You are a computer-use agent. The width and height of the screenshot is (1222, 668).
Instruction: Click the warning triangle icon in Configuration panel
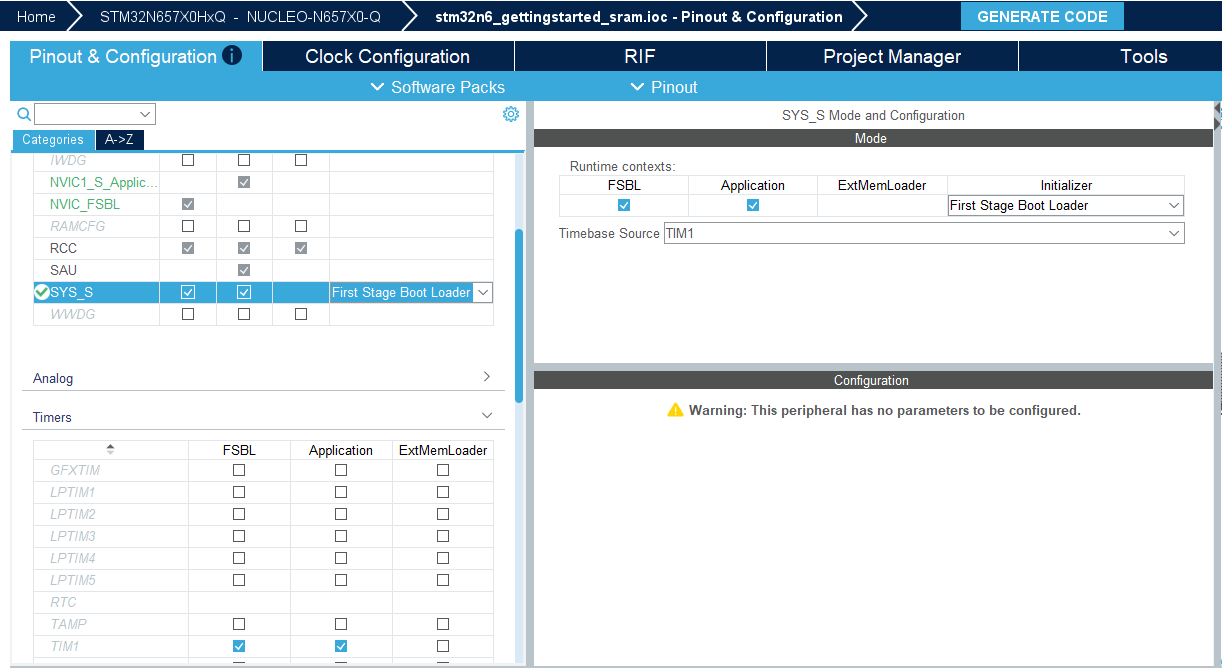click(676, 410)
